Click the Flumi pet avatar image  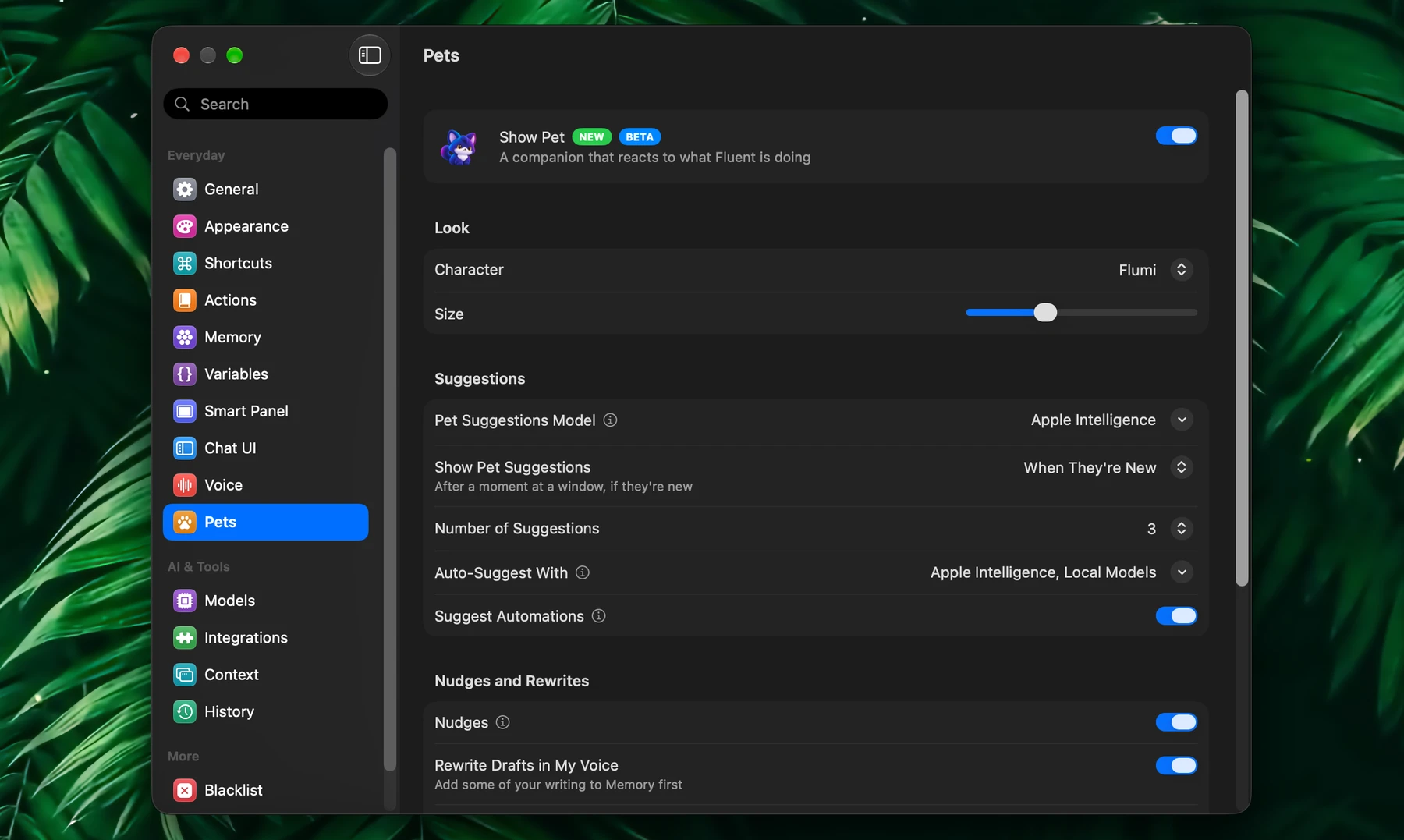[459, 147]
